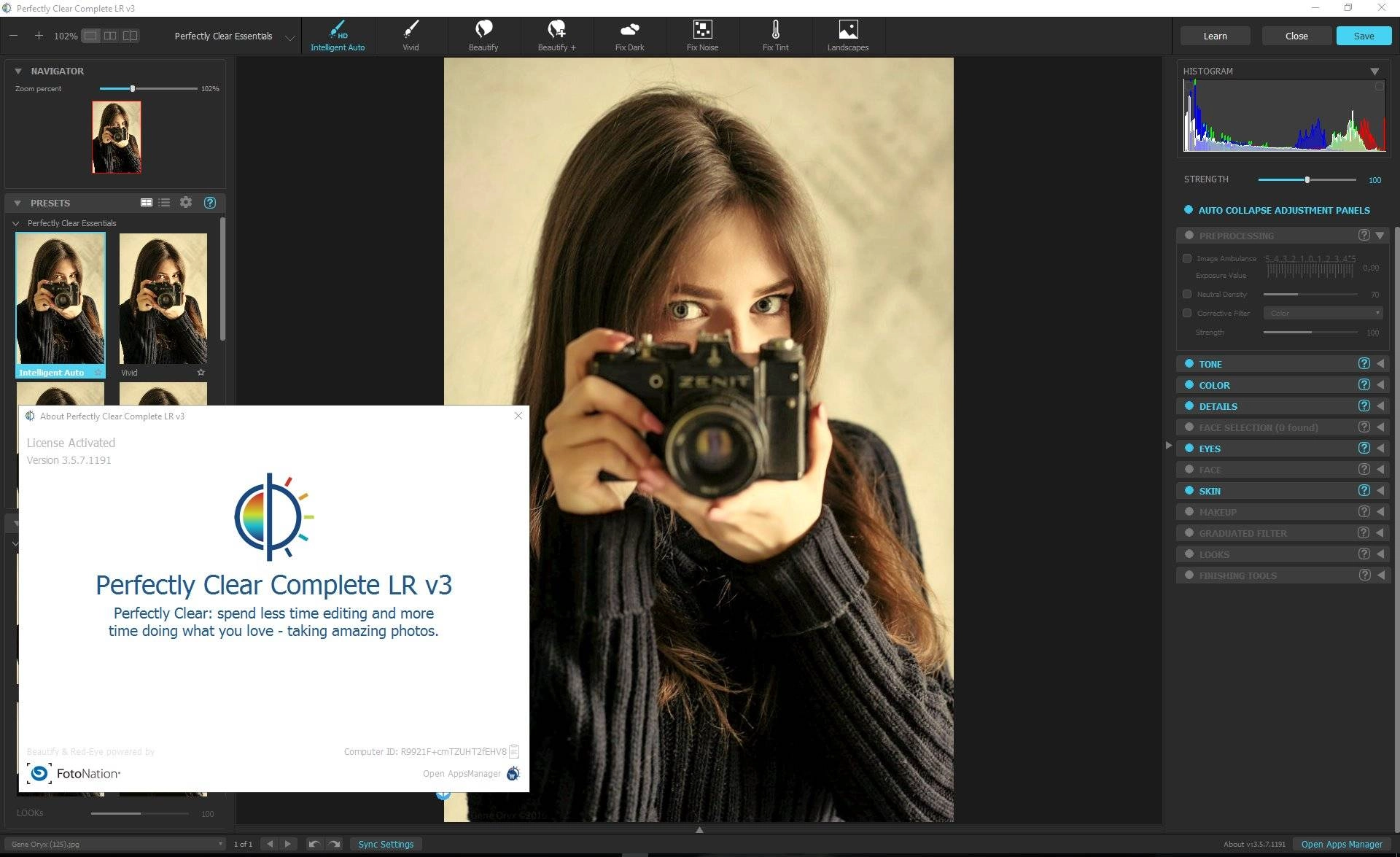Viewport: 1400px width, 857px height.
Task: Choose the Beautify + preset icon
Action: click(x=556, y=36)
